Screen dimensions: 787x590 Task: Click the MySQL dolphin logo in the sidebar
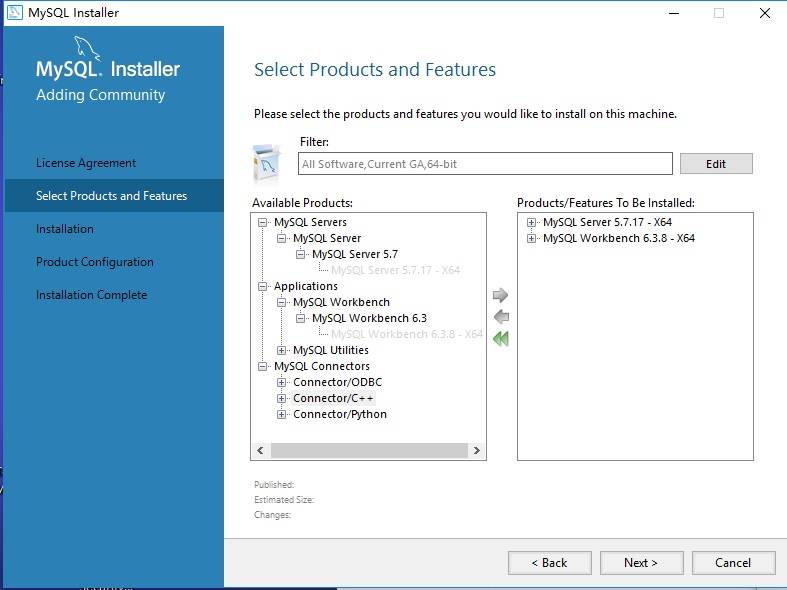(x=87, y=48)
